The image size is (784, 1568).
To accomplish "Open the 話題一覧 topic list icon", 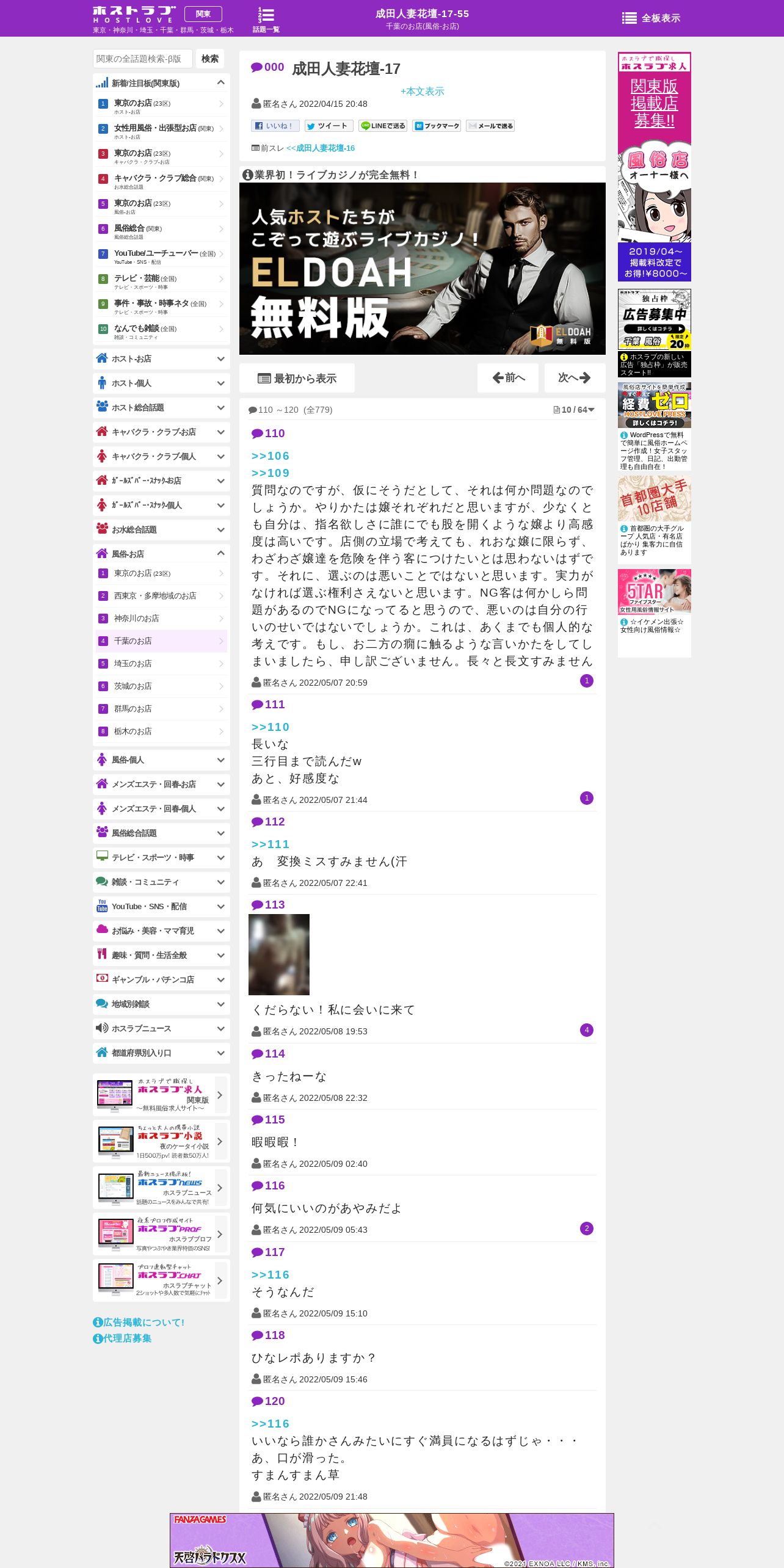I will [266, 20].
